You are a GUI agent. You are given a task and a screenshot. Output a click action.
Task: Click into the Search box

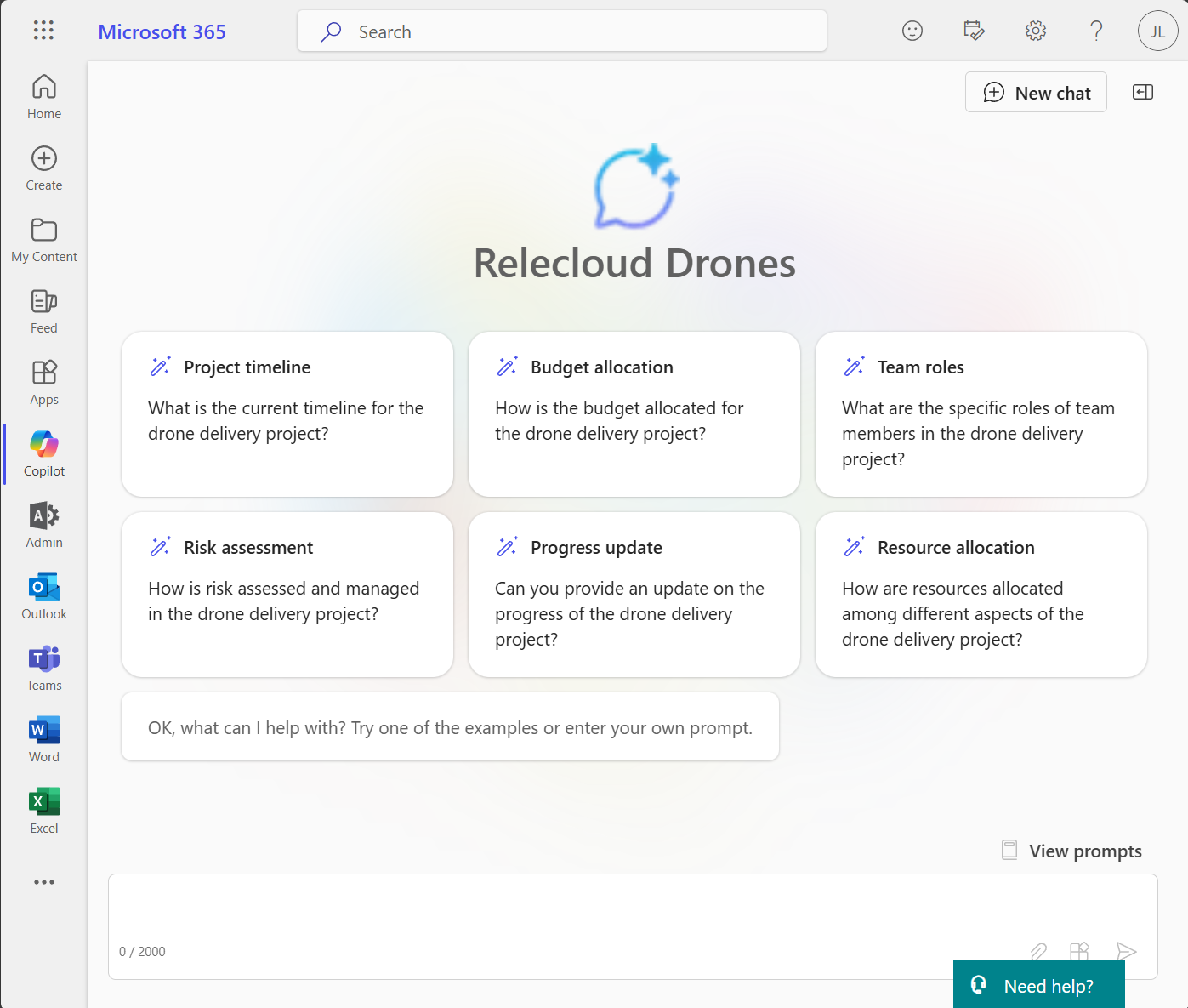point(562,31)
